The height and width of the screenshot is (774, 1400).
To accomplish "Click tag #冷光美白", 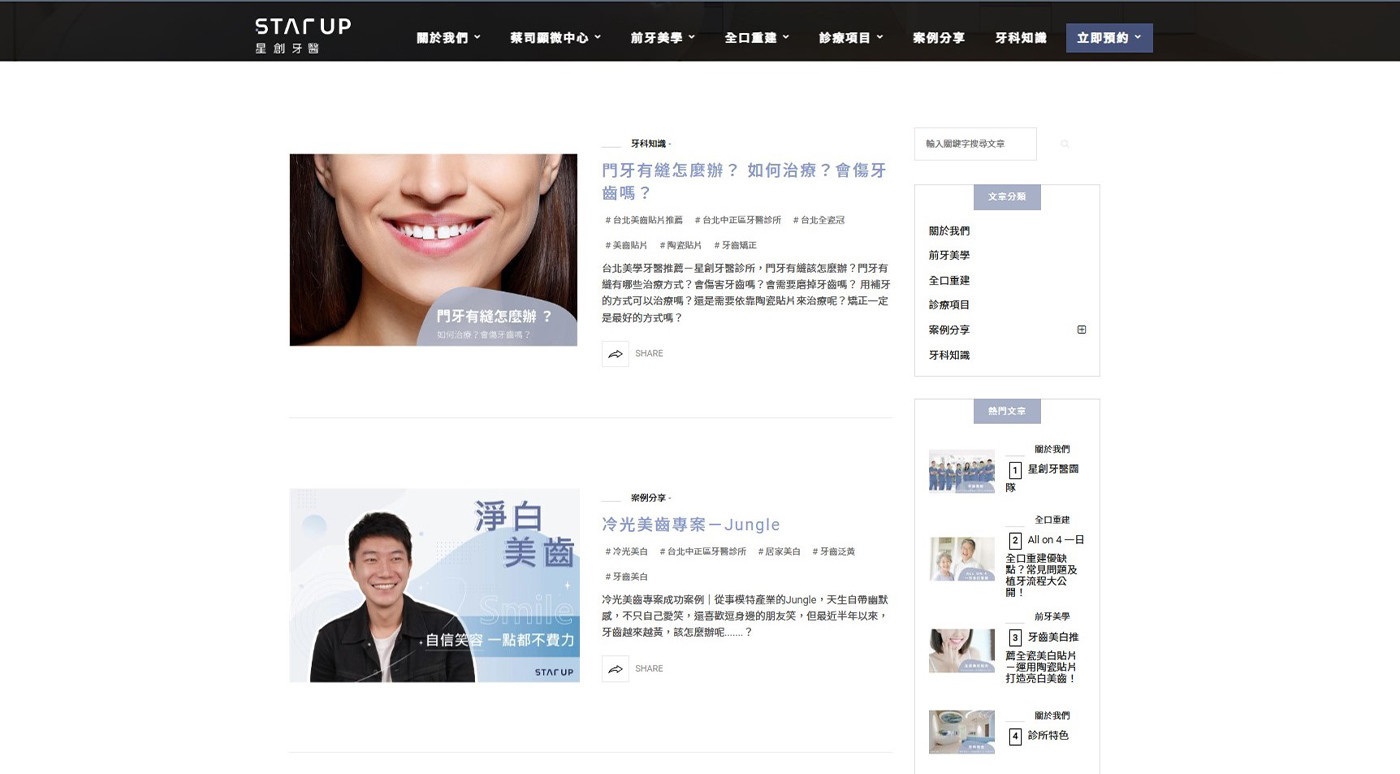I will click(x=626, y=552).
